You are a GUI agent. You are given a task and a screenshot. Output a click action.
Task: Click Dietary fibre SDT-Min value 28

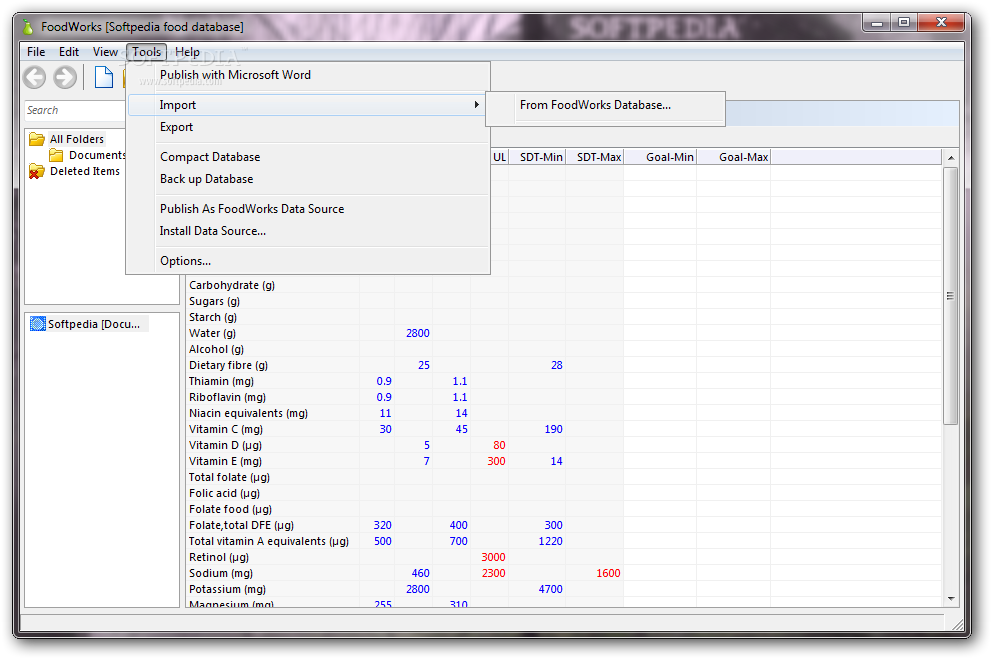pos(557,366)
